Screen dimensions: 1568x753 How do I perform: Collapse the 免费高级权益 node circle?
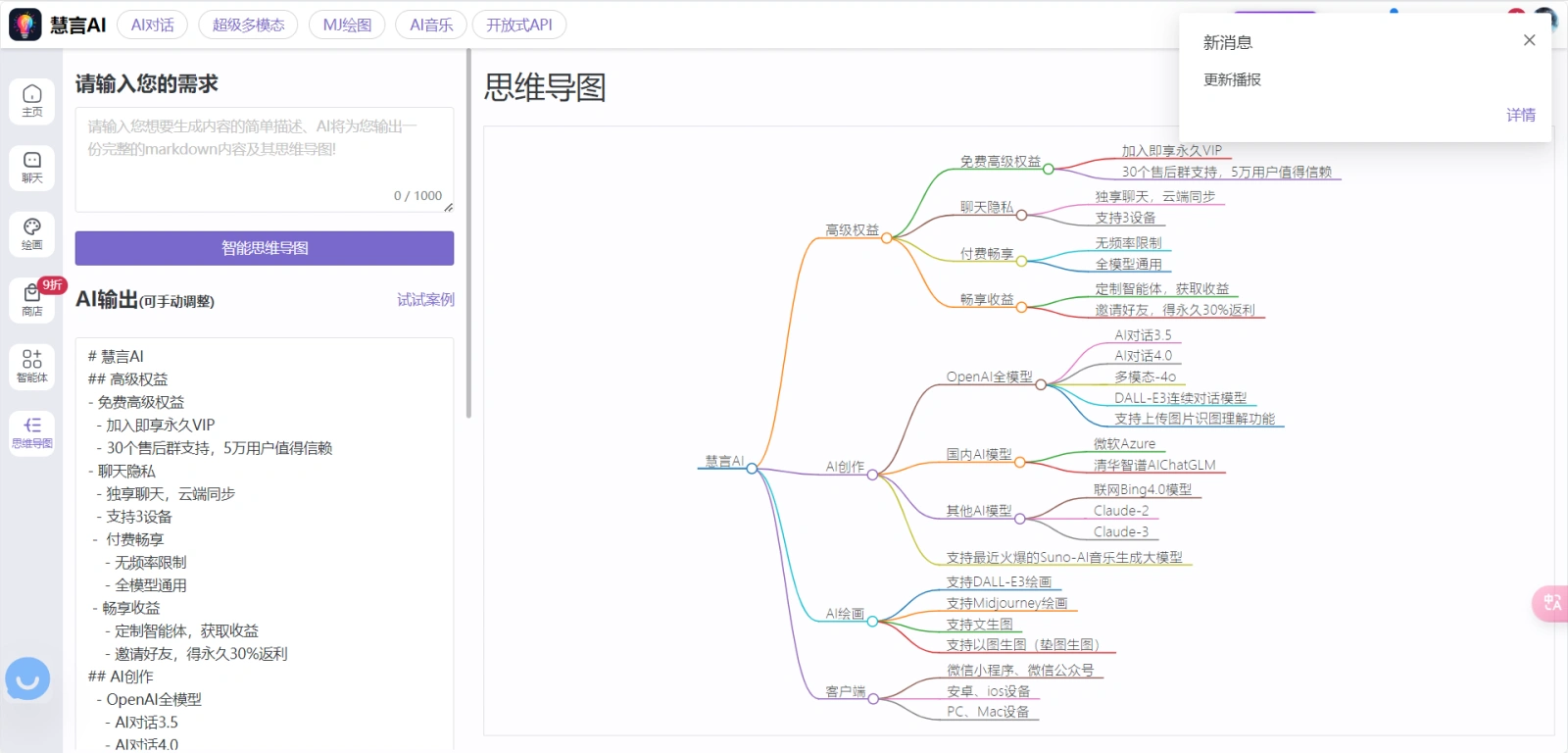pyautogui.click(x=1048, y=169)
